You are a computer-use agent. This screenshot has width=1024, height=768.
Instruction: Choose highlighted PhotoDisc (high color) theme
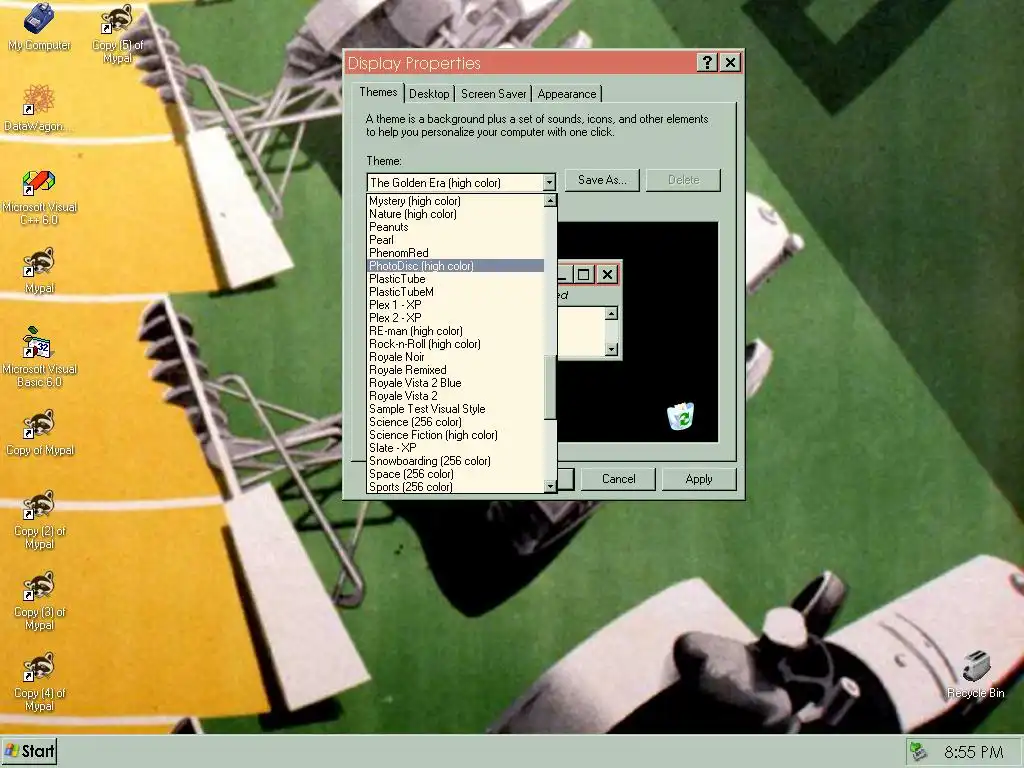tap(456, 266)
